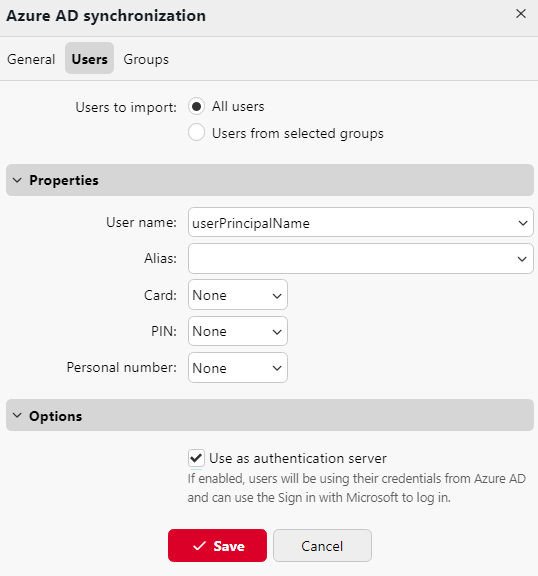Viewport: 538px width, 576px height.
Task: Switch to the General tab
Action: coord(31,59)
